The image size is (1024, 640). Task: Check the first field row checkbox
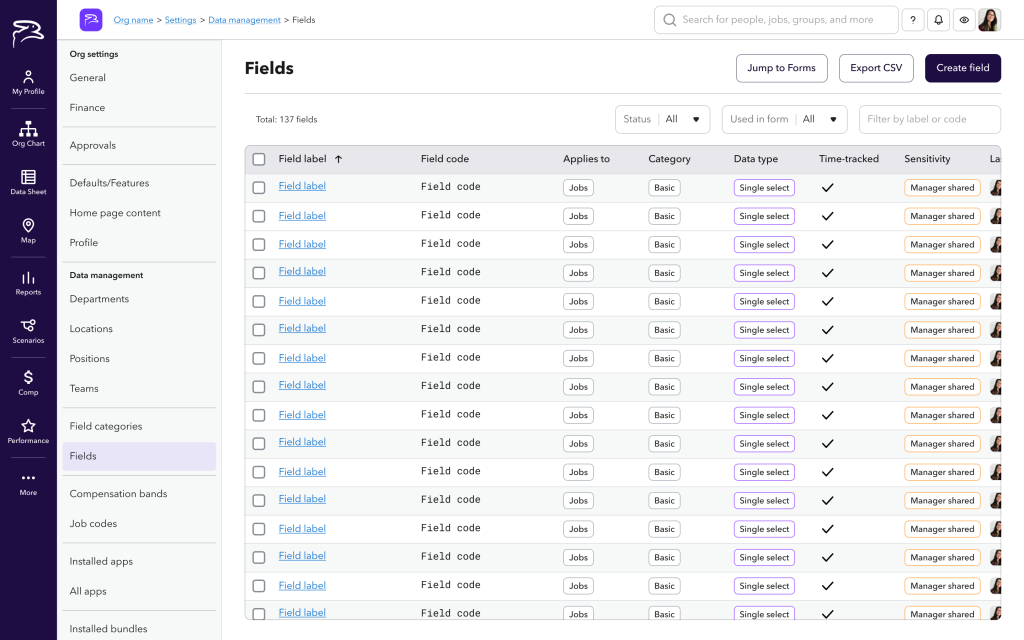point(259,187)
